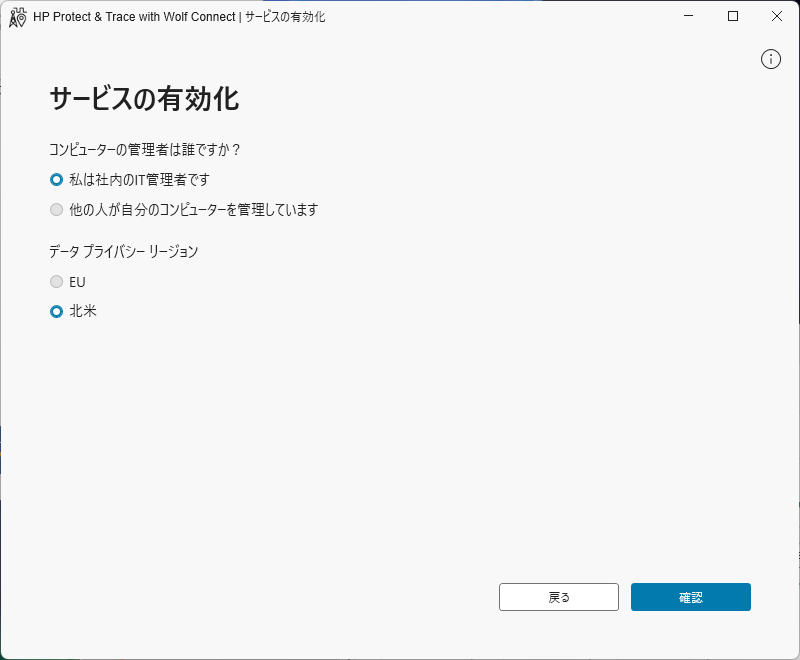800x660 pixels.
Task: Select the 私は社内のIT管理者です radio button
Action: tap(57, 180)
